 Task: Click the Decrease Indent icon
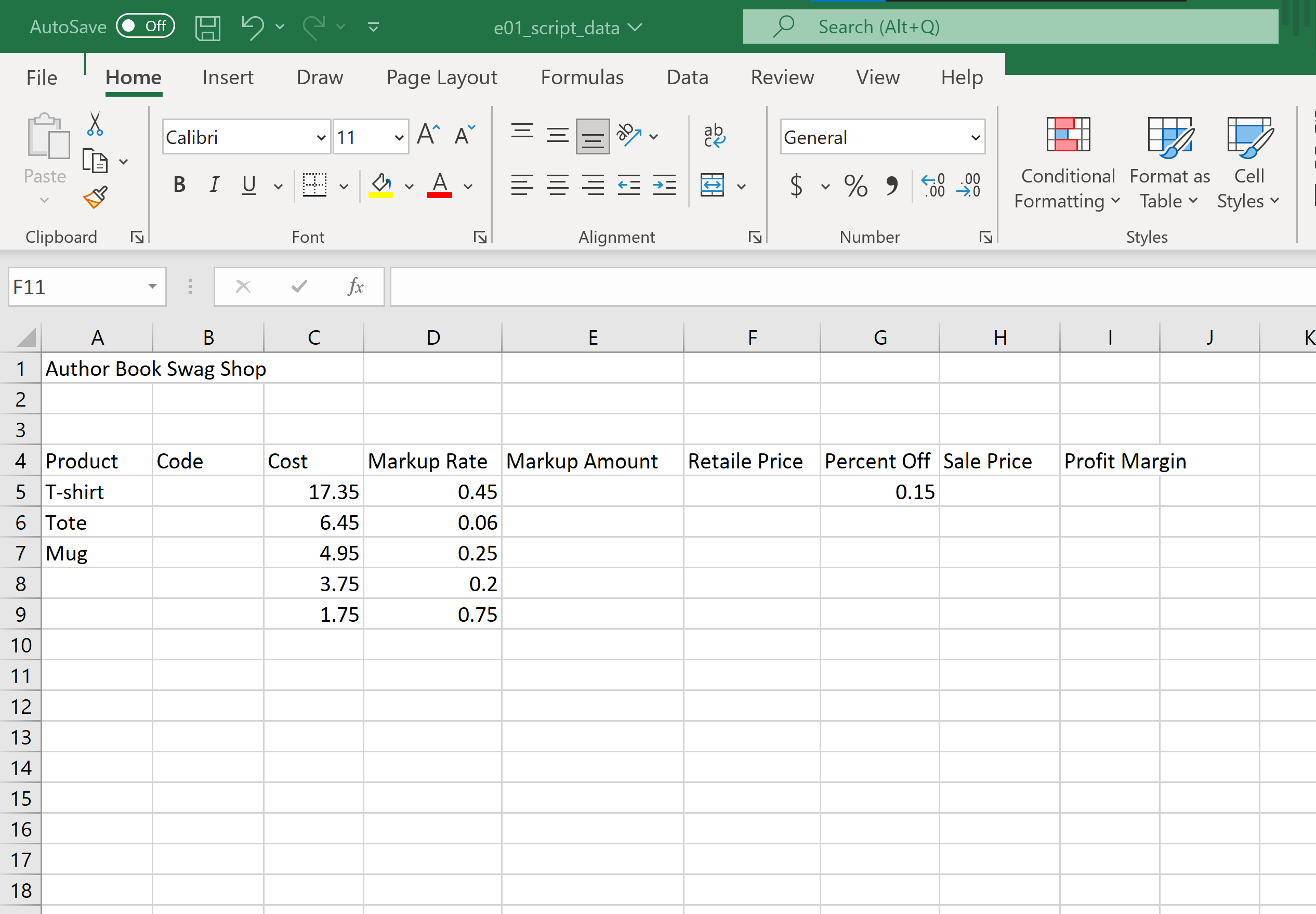[x=628, y=185]
